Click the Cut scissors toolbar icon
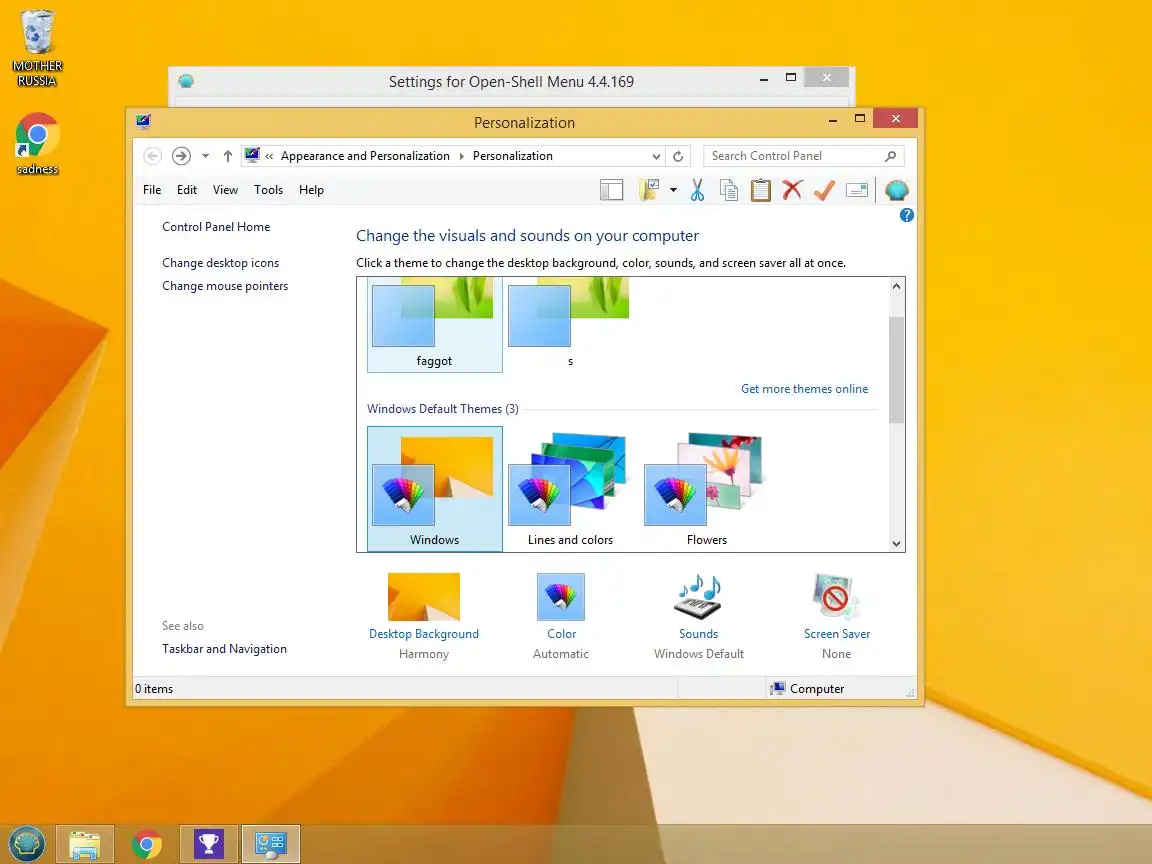The height and width of the screenshot is (864, 1152). click(696, 190)
